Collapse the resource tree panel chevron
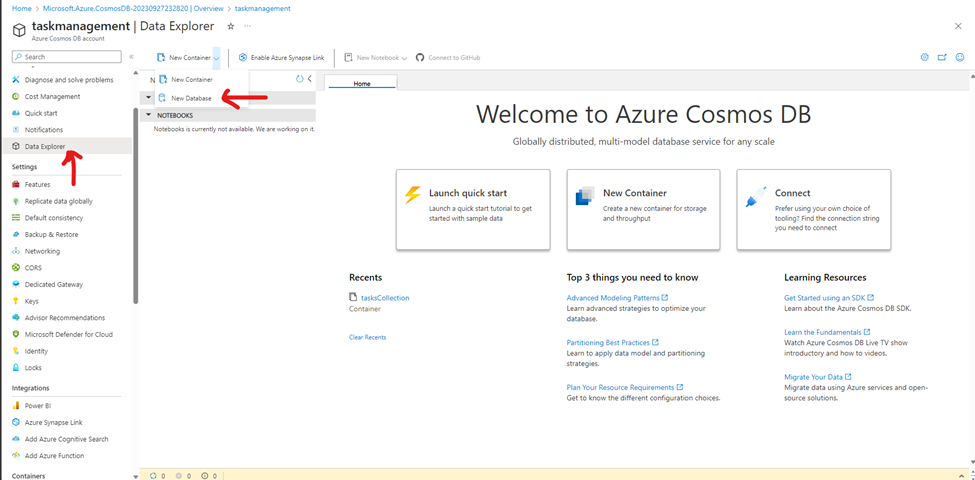The image size is (975, 480). tap(310, 79)
